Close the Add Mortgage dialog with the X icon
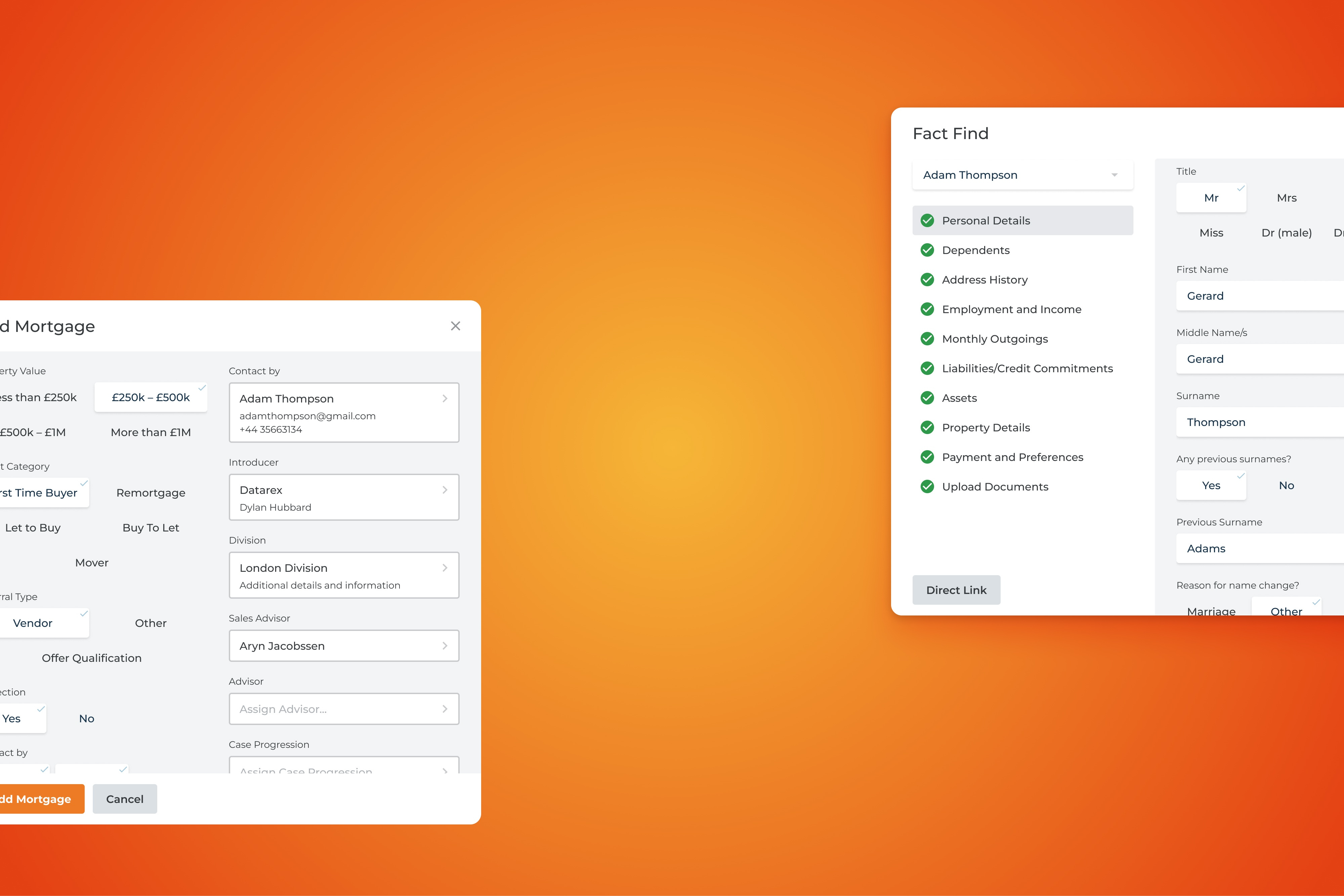Image resolution: width=1344 pixels, height=896 pixels. tap(455, 326)
